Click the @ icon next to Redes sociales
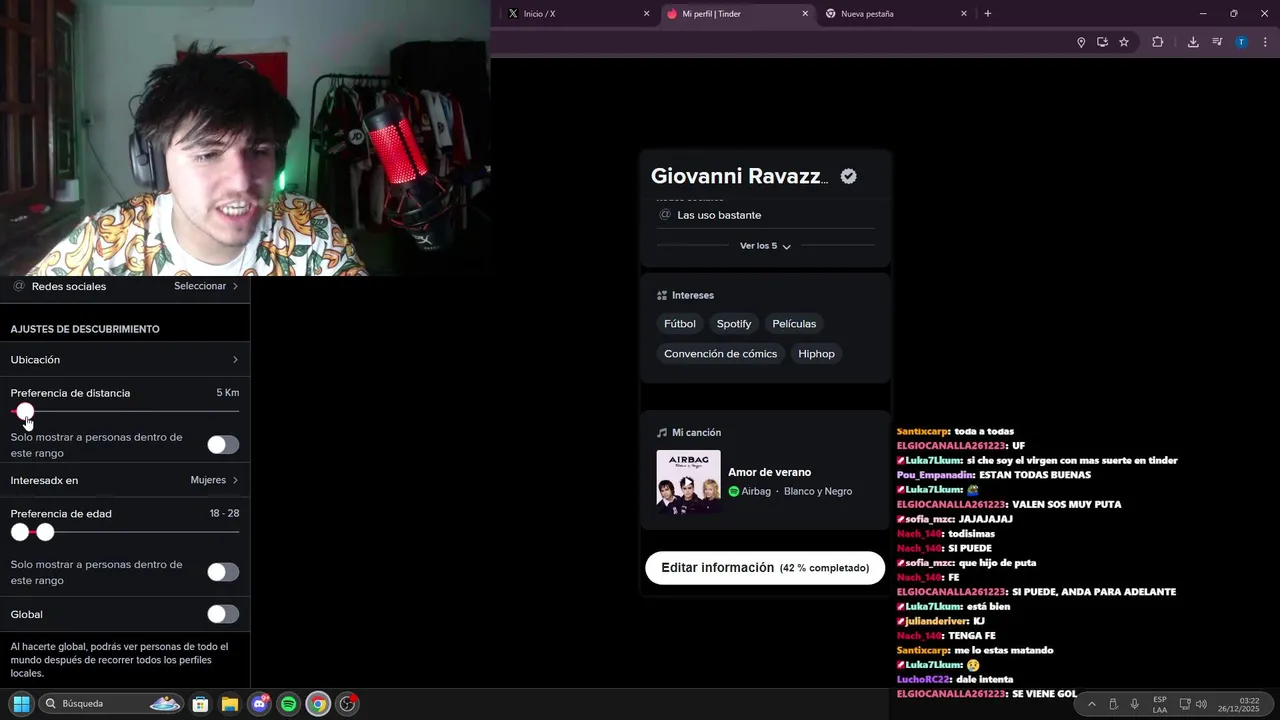Viewport: 1280px width, 720px height. click(19, 286)
